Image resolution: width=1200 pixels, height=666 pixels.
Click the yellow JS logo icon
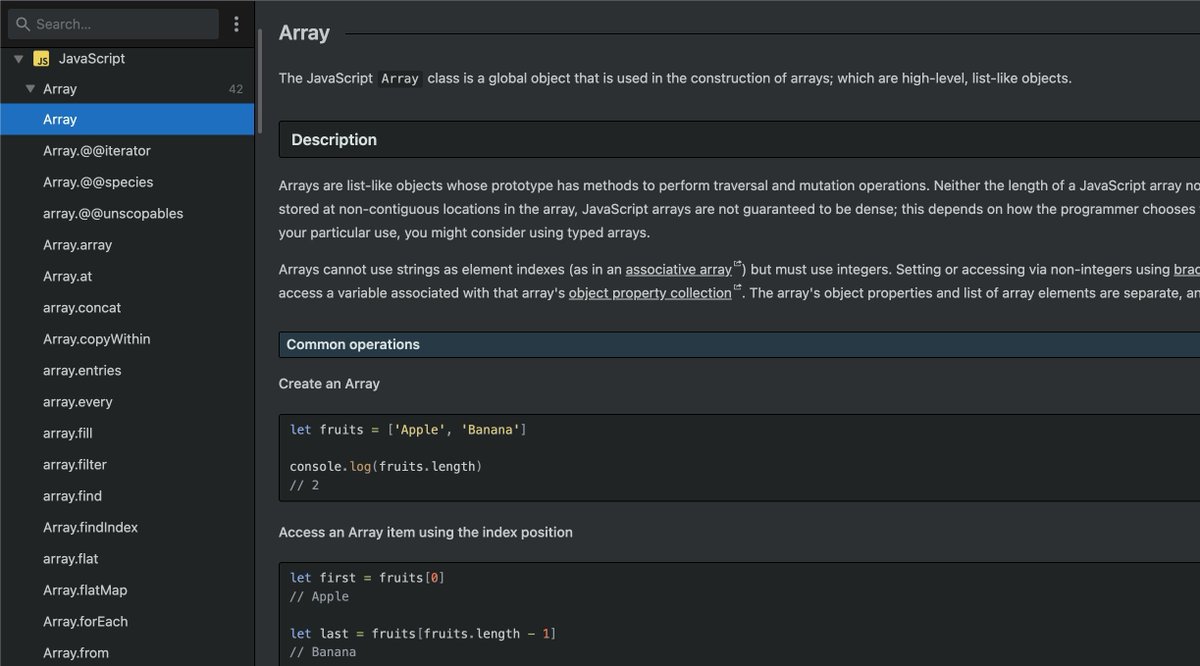42,59
